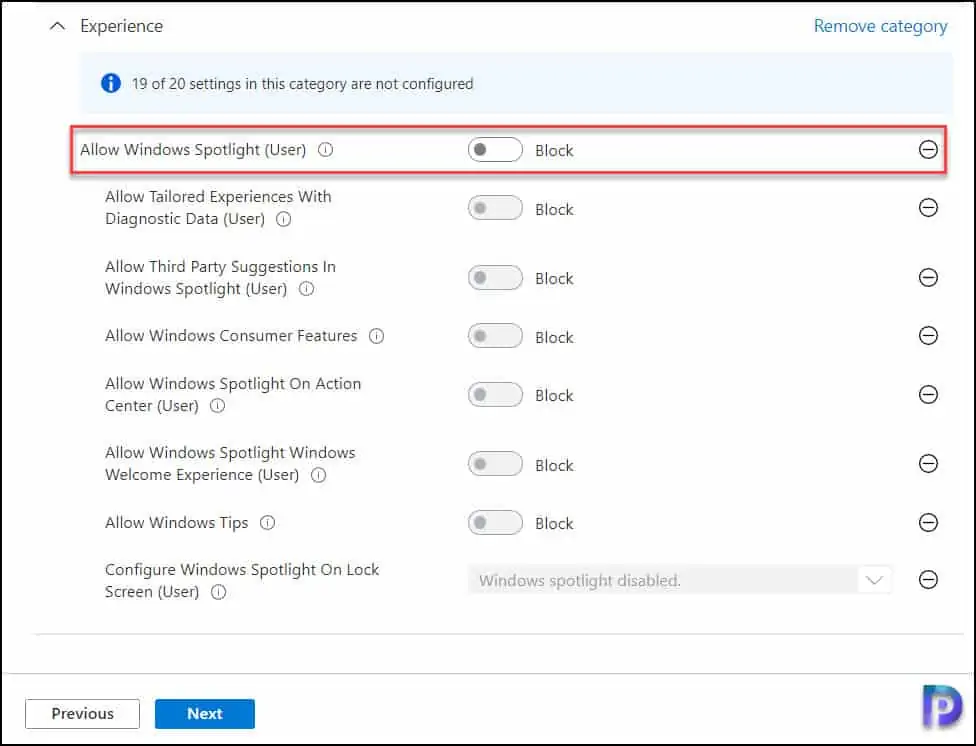Click the Next button
The height and width of the screenshot is (746, 976).
point(205,714)
